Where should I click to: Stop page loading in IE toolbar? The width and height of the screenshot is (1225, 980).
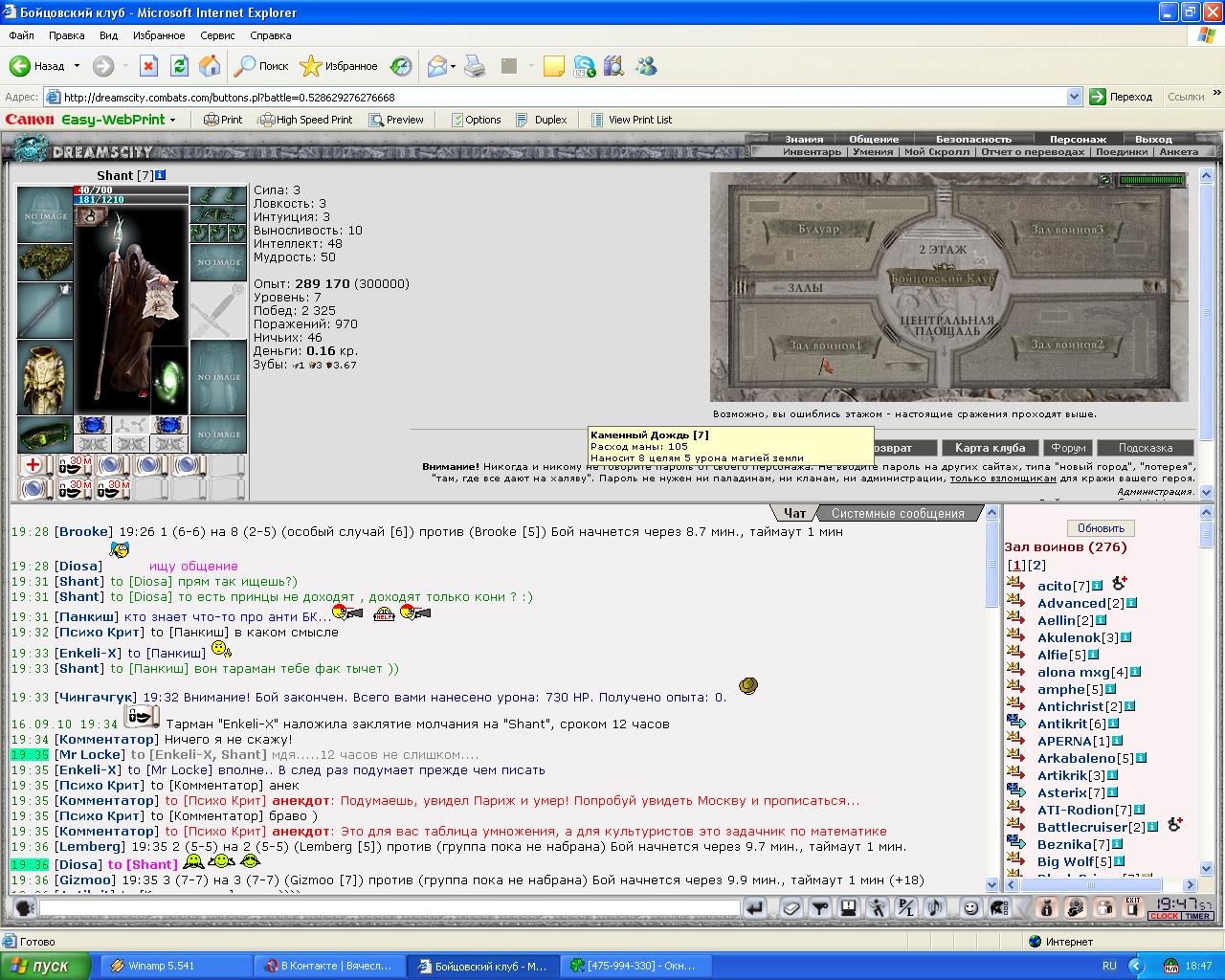coord(148,66)
